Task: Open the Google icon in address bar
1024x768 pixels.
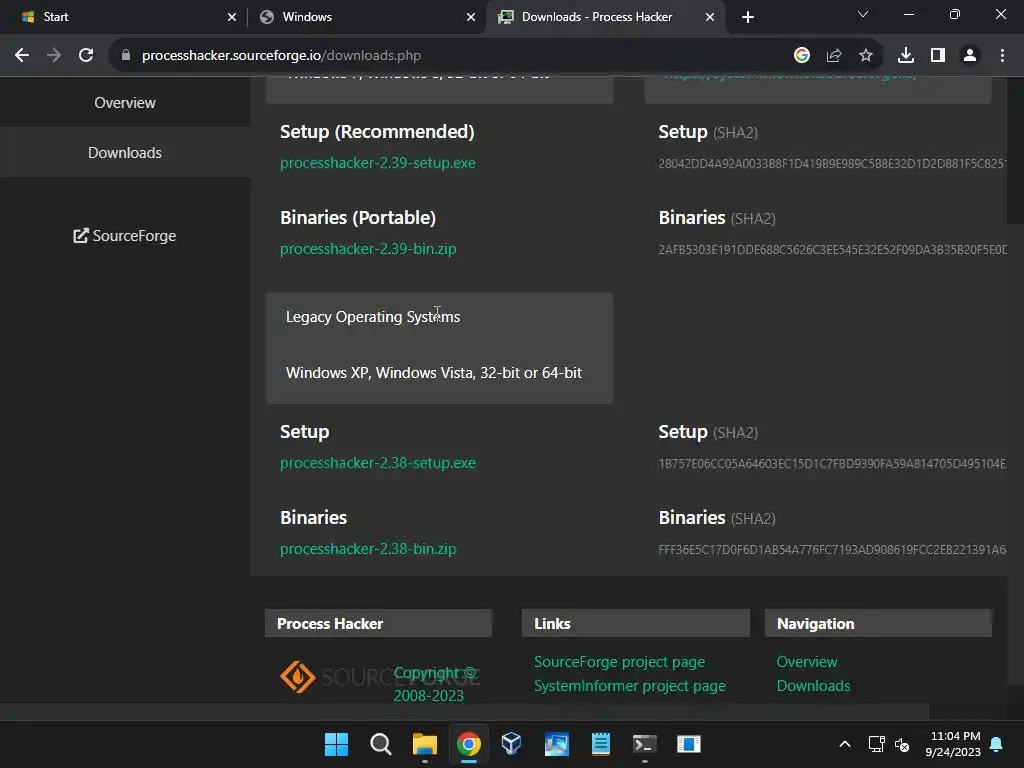Action: pos(802,56)
